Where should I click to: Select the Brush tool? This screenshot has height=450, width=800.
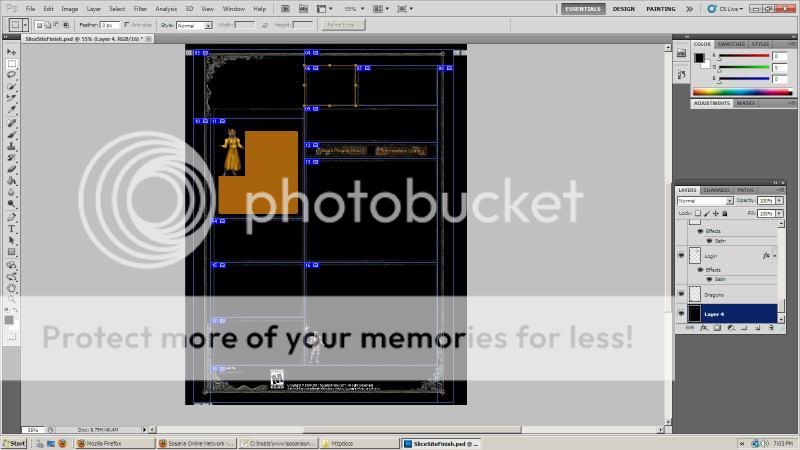click(x=11, y=135)
